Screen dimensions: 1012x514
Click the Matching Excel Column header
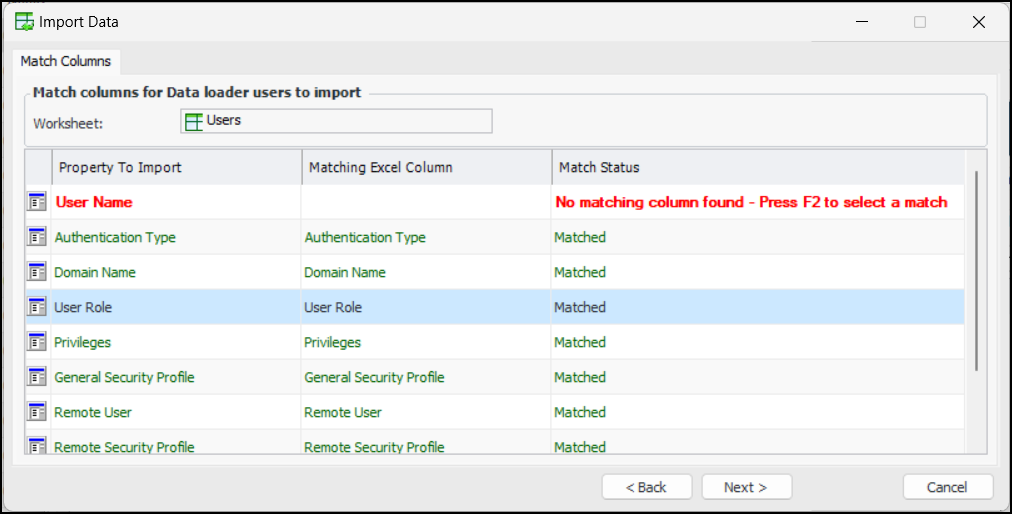[x=426, y=167]
